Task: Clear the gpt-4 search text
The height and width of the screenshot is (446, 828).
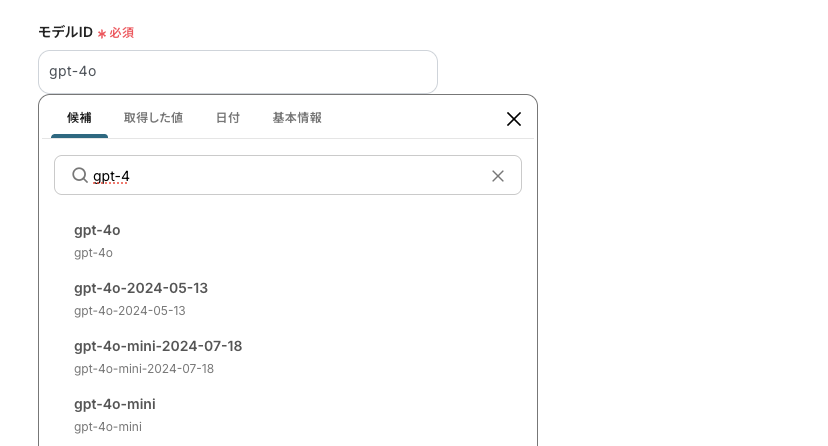Action: (498, 176)
